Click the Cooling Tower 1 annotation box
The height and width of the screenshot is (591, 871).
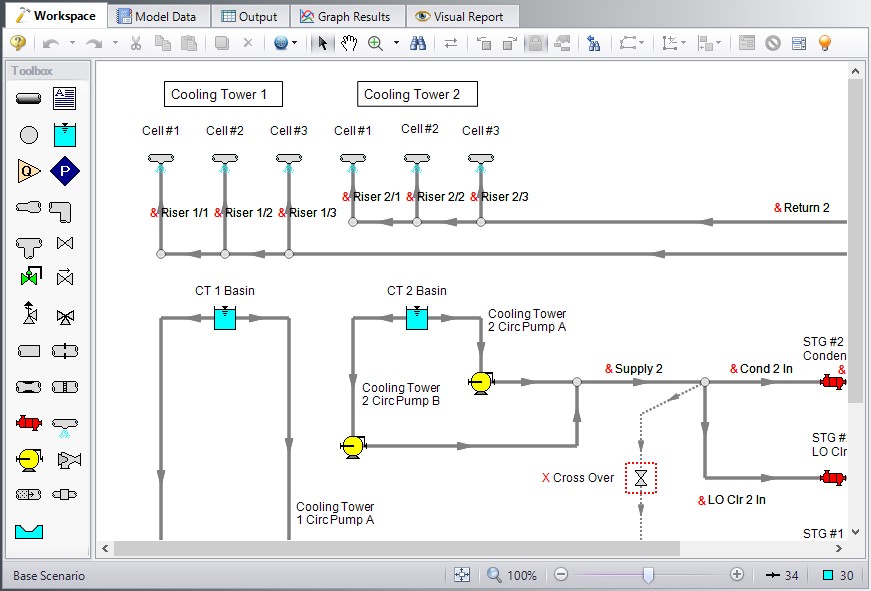coord(223,94)
